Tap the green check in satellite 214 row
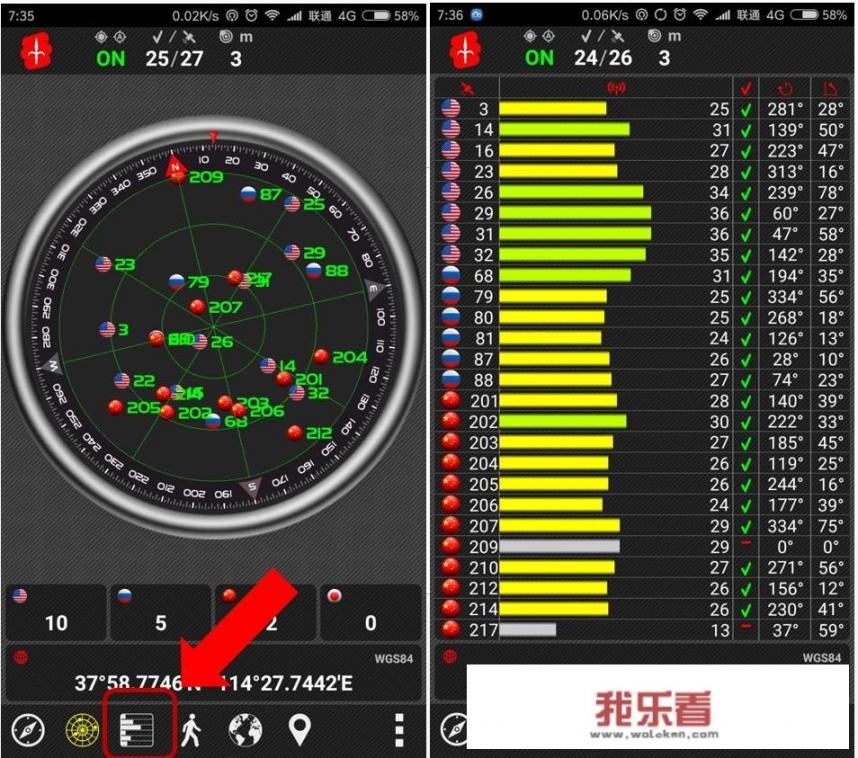Screen dimensions: 858x758 (x=746, y=610)
